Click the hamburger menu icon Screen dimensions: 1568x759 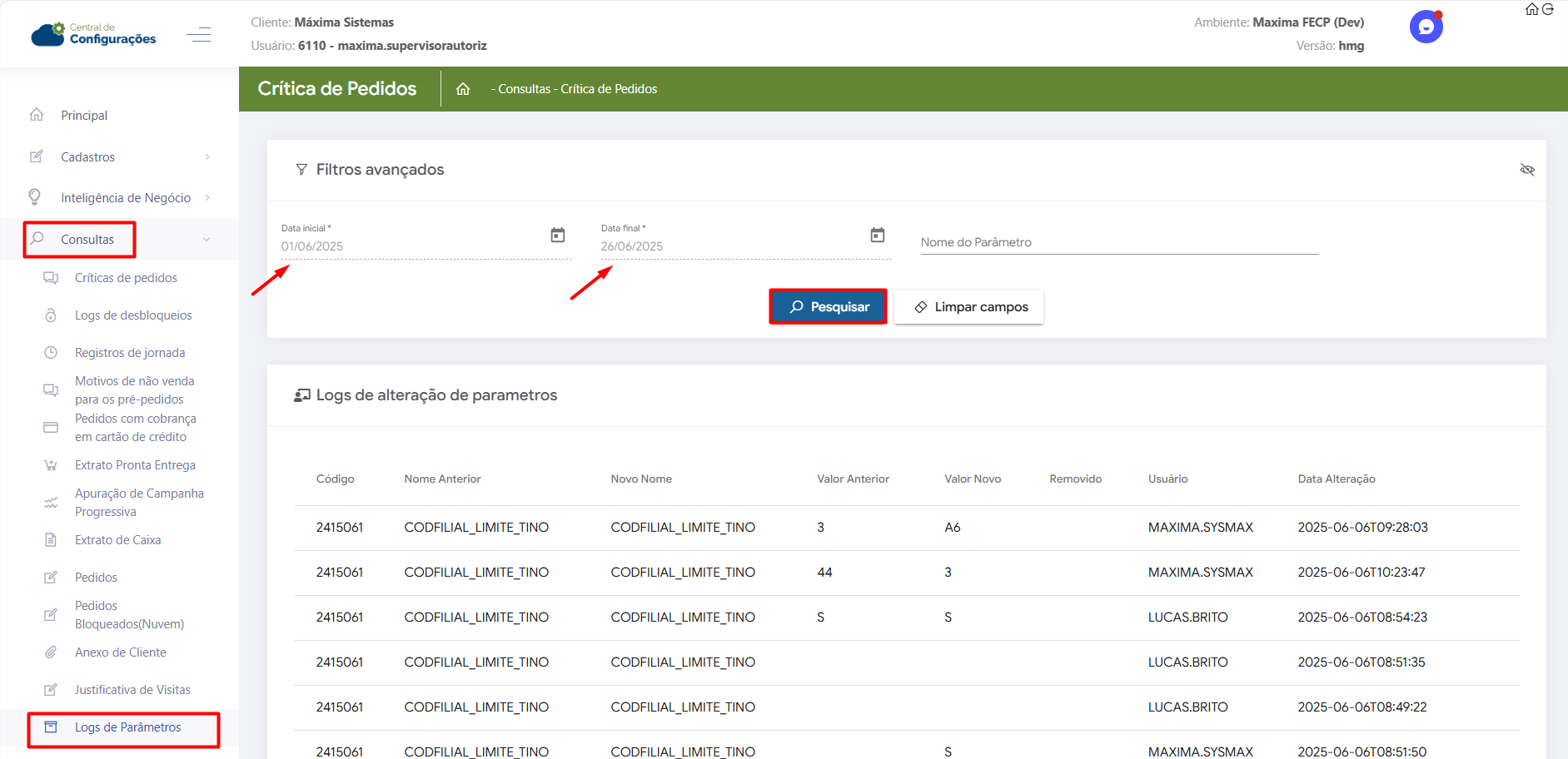[x=198, y=35]
